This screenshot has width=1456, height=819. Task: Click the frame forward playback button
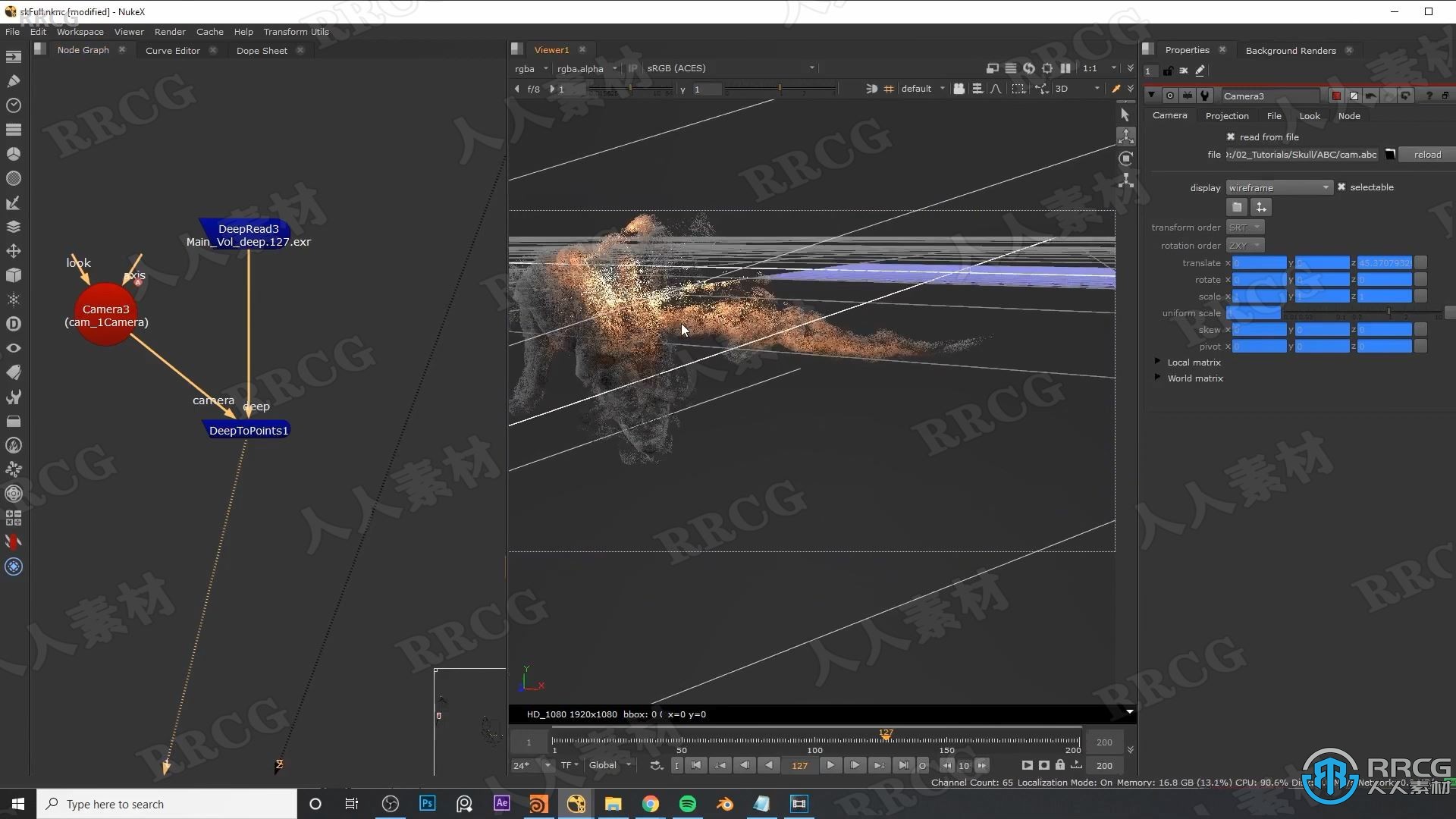click(854, 765)
